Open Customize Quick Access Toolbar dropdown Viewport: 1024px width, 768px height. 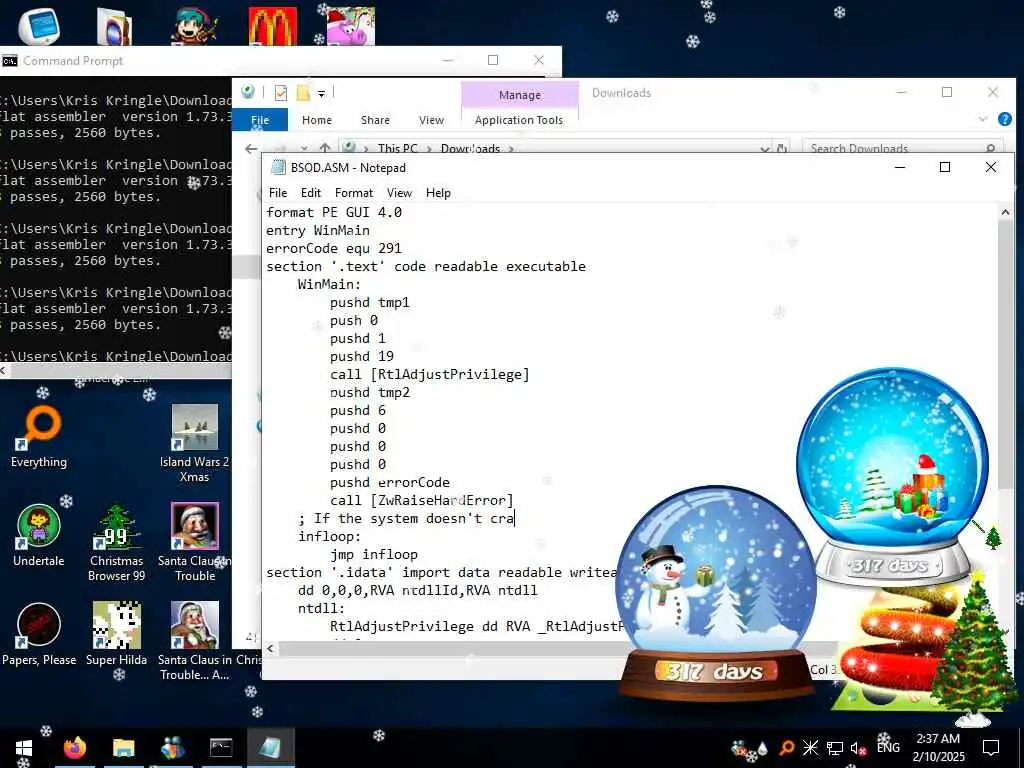click(321, 94)
